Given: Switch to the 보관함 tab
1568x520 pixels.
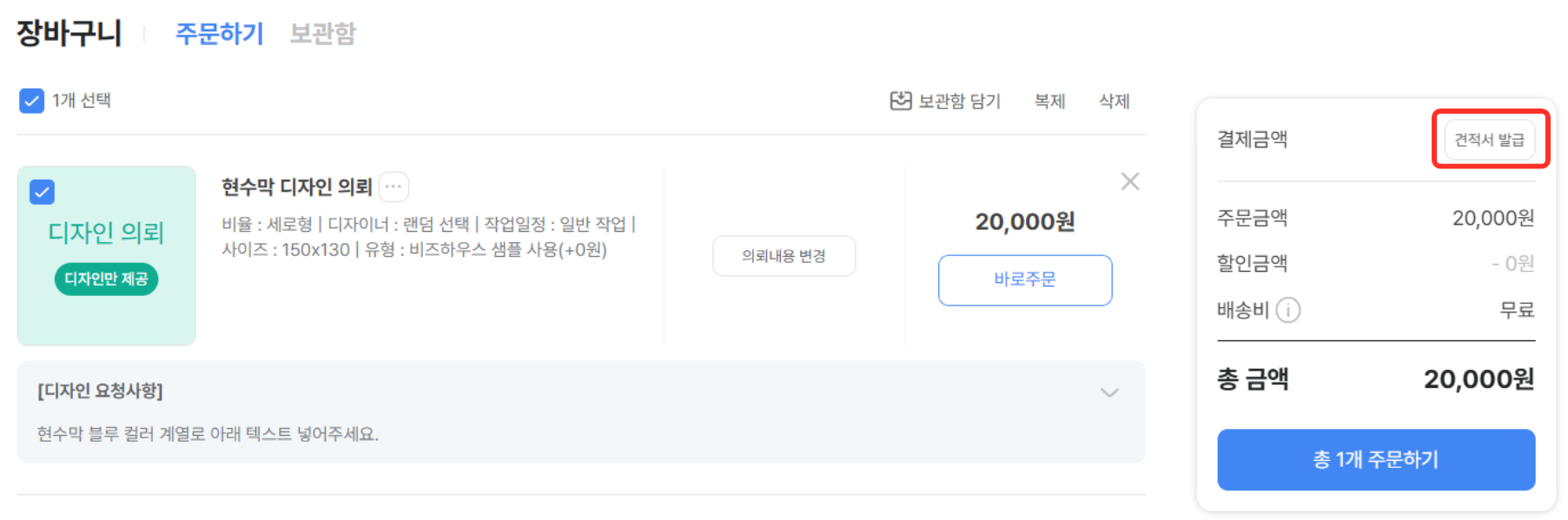Looking at the screenshot, I should pyautogui.click(x=322, y=34).
